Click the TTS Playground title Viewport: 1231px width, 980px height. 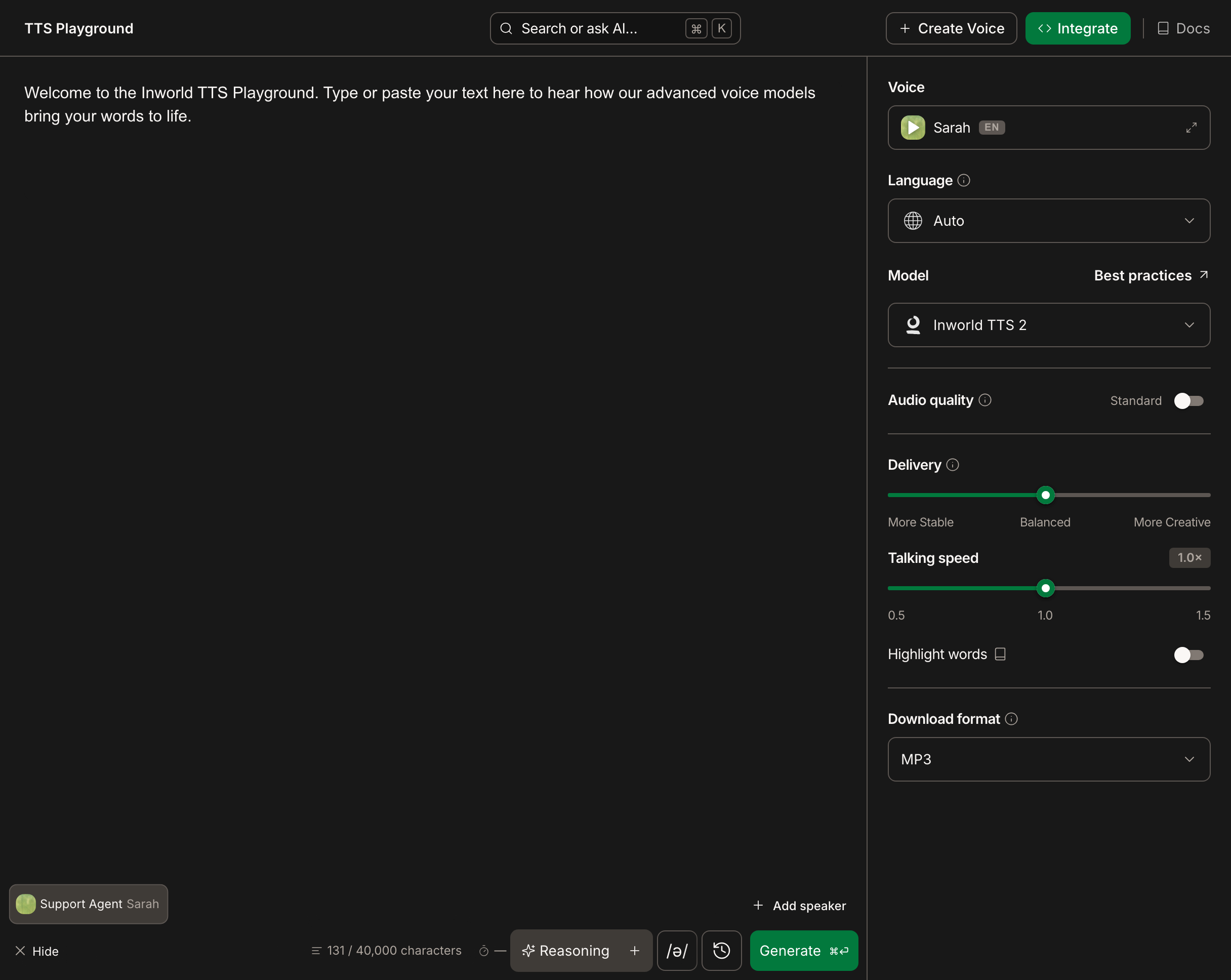(x=79, y=28)
